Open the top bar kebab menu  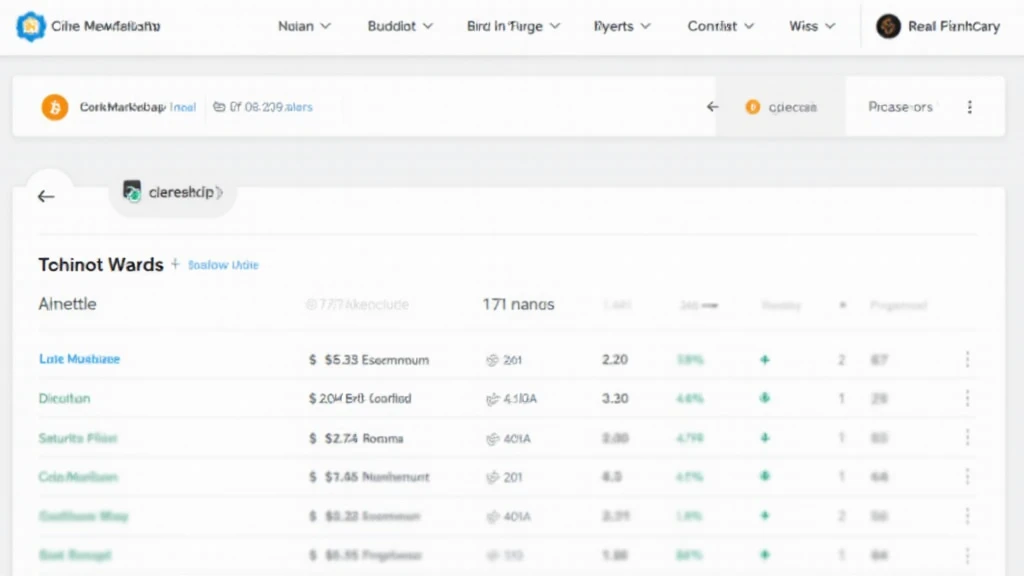click(970, 107)
